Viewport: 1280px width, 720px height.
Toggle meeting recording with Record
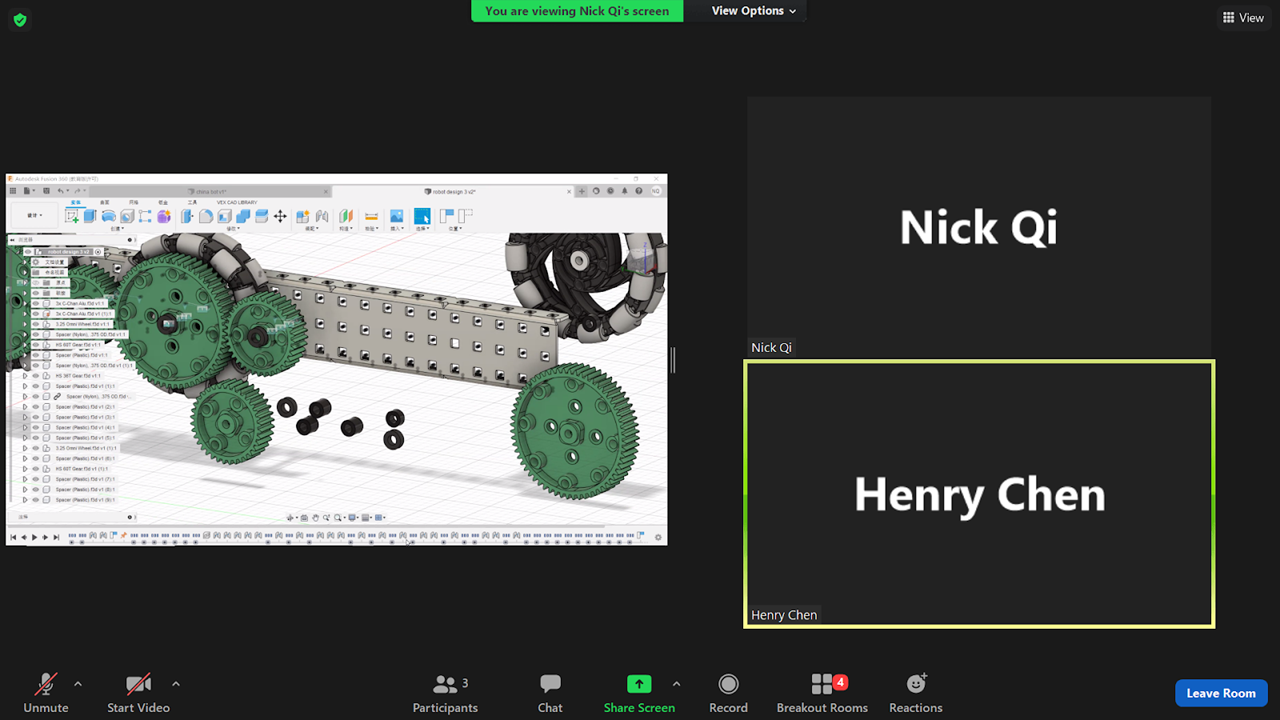[x=728, y=693]
